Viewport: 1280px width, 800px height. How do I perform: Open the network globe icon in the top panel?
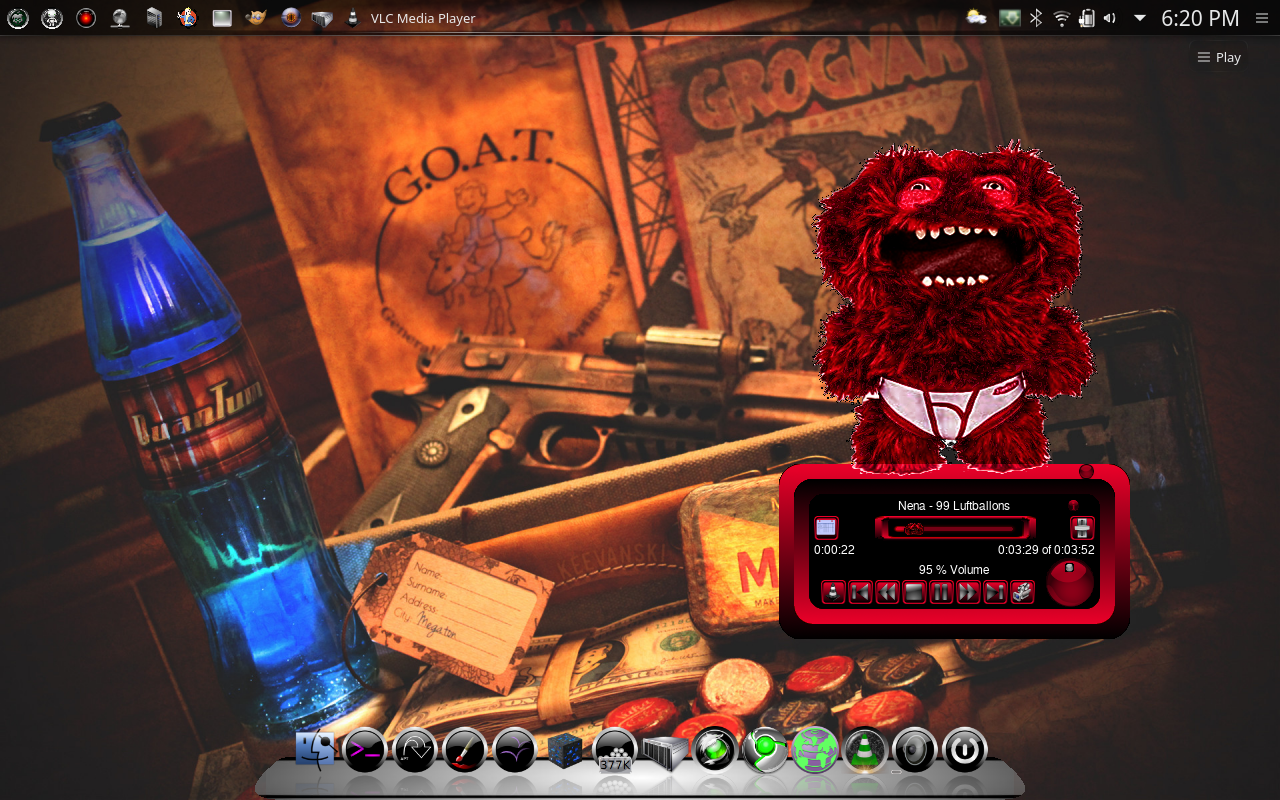(x=120, y=18)
